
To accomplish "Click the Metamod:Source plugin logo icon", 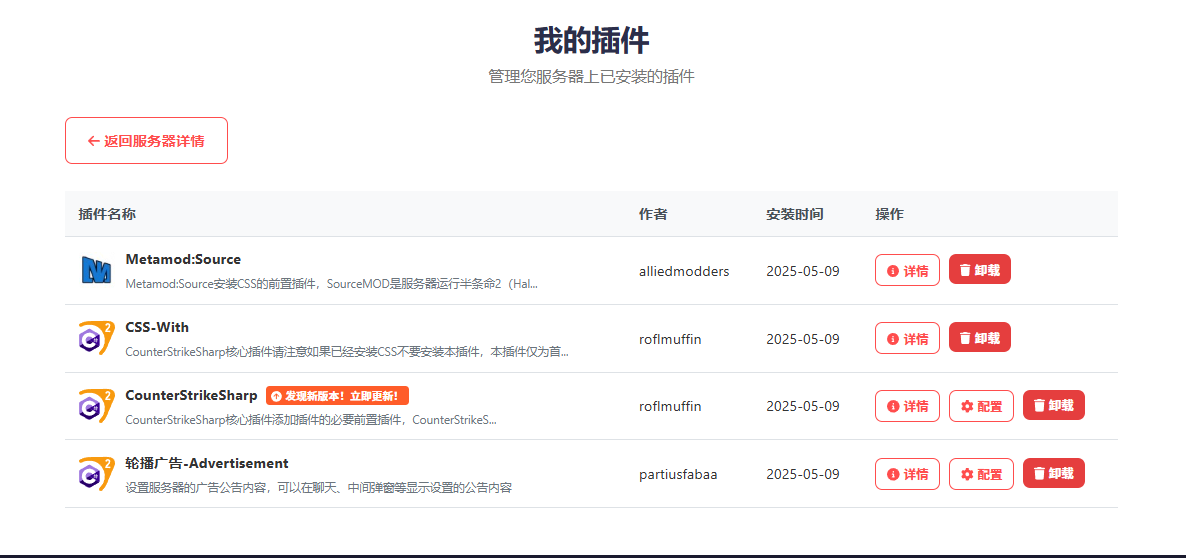I will 96,271.
